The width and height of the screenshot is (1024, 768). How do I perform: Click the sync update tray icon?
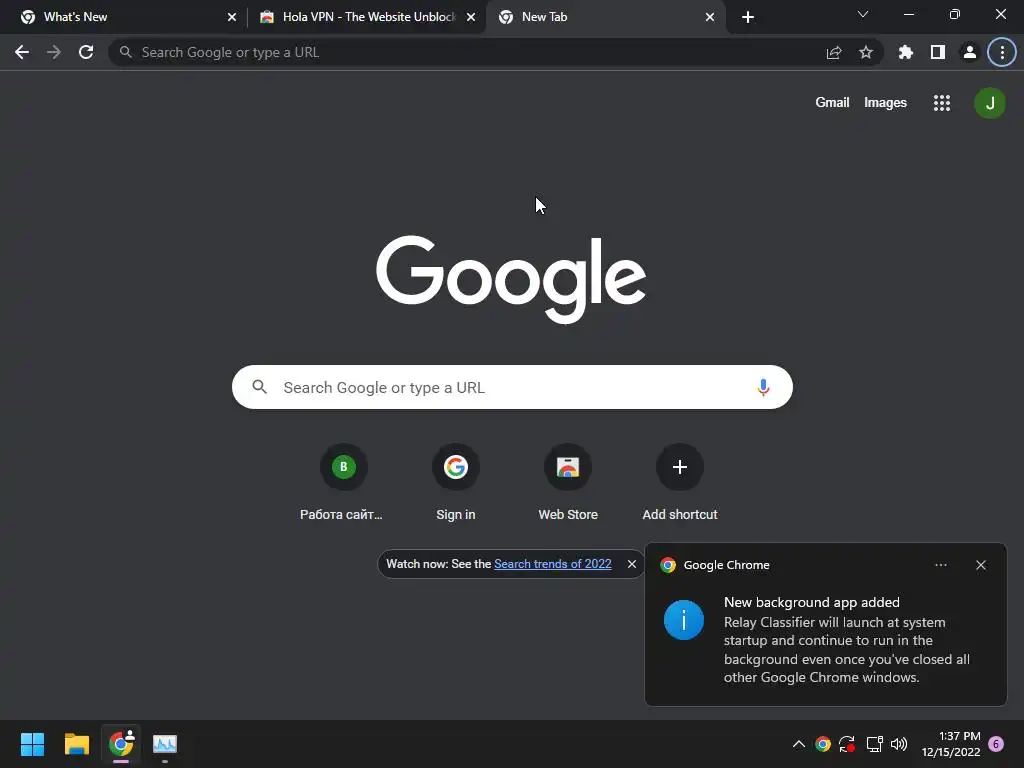[x=847, y=744]
